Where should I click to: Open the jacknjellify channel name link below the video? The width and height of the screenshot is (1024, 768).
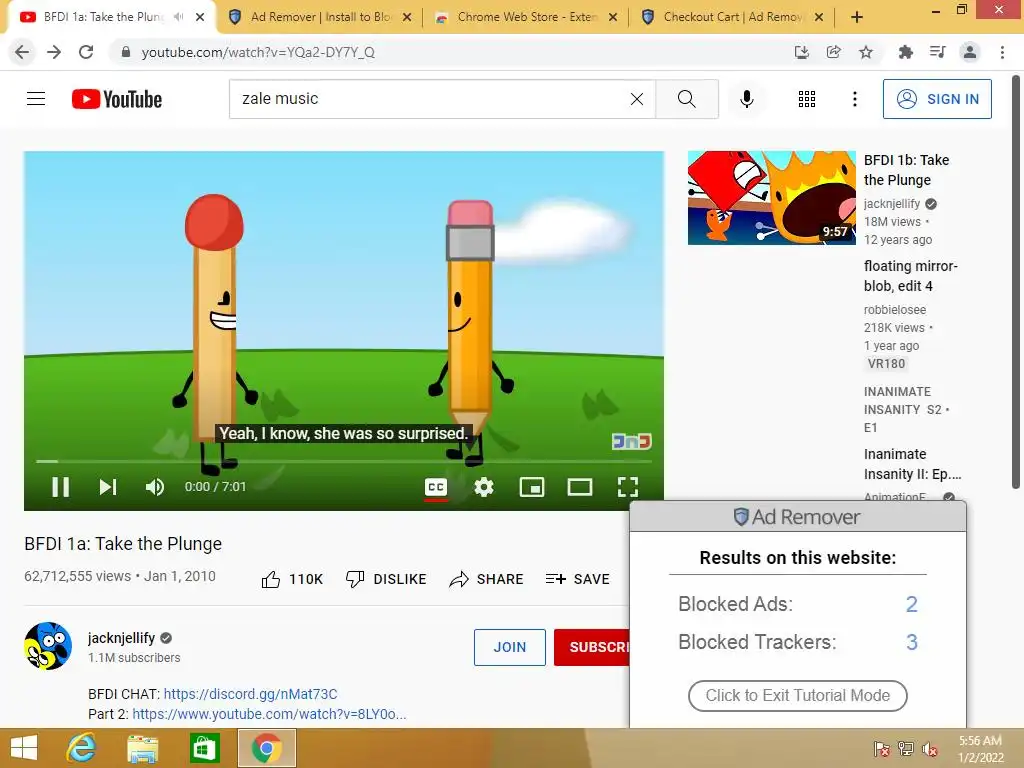pyautogui.click(x=121, y=638)
